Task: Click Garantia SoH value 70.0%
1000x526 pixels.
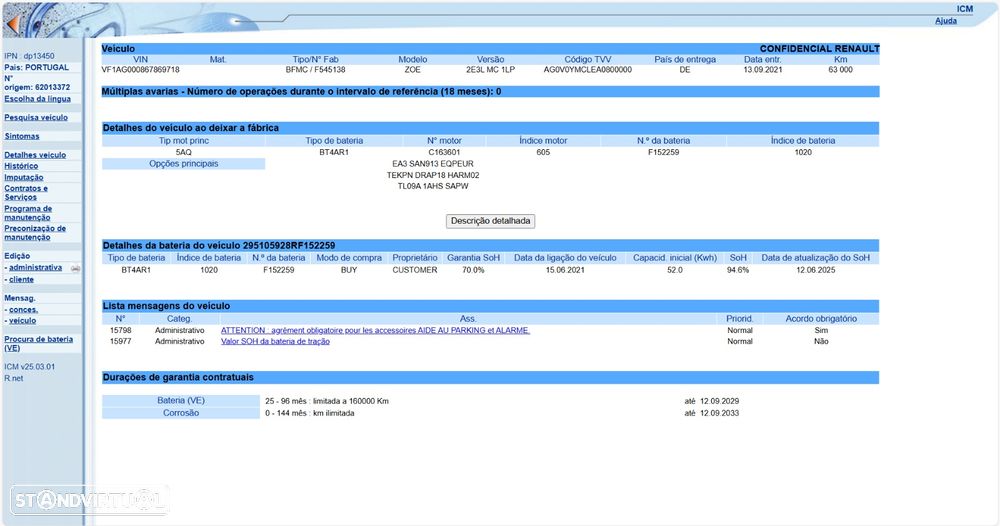Action: (473, 270)
